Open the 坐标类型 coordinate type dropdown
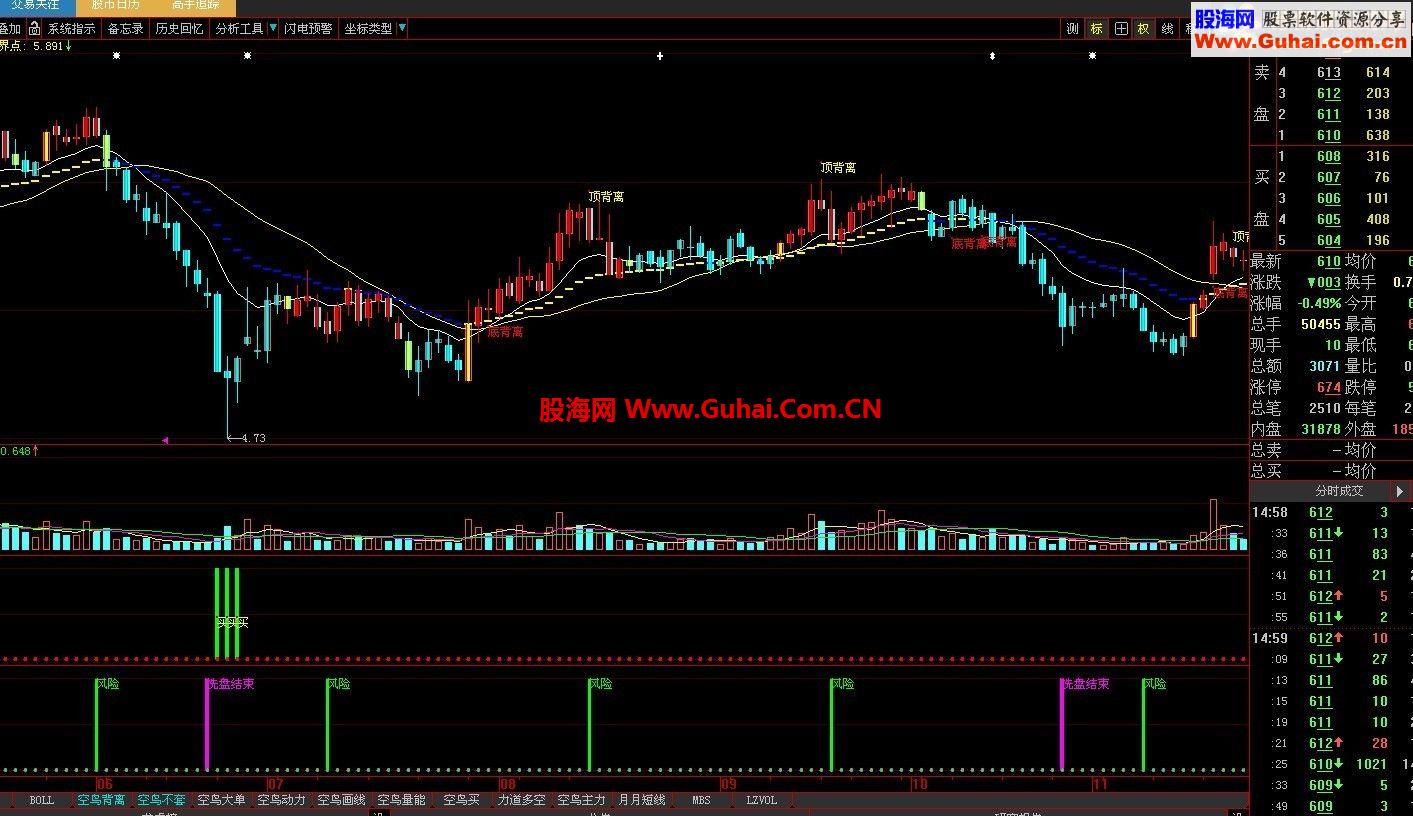The height and width of the screenshot is (816, 1413). tap(403, 28)
